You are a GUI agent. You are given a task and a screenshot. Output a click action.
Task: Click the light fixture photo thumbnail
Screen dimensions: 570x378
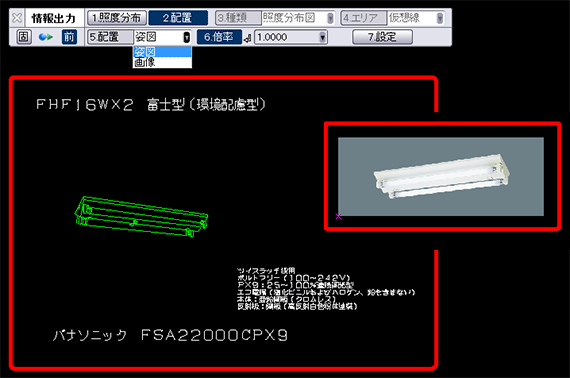[441, 177]
